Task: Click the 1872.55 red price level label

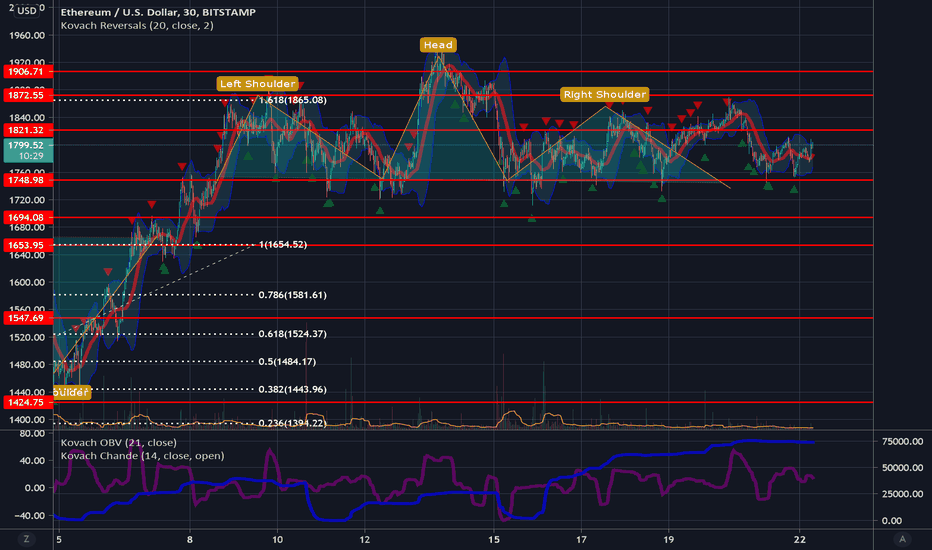Action: (x=28, y=95)
